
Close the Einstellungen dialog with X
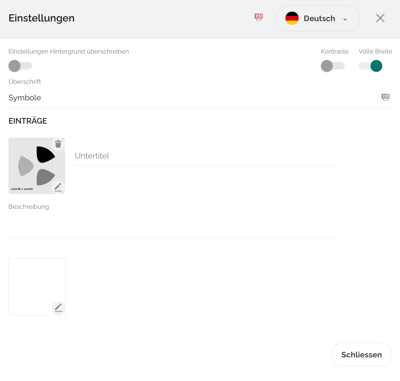(380, 18)
